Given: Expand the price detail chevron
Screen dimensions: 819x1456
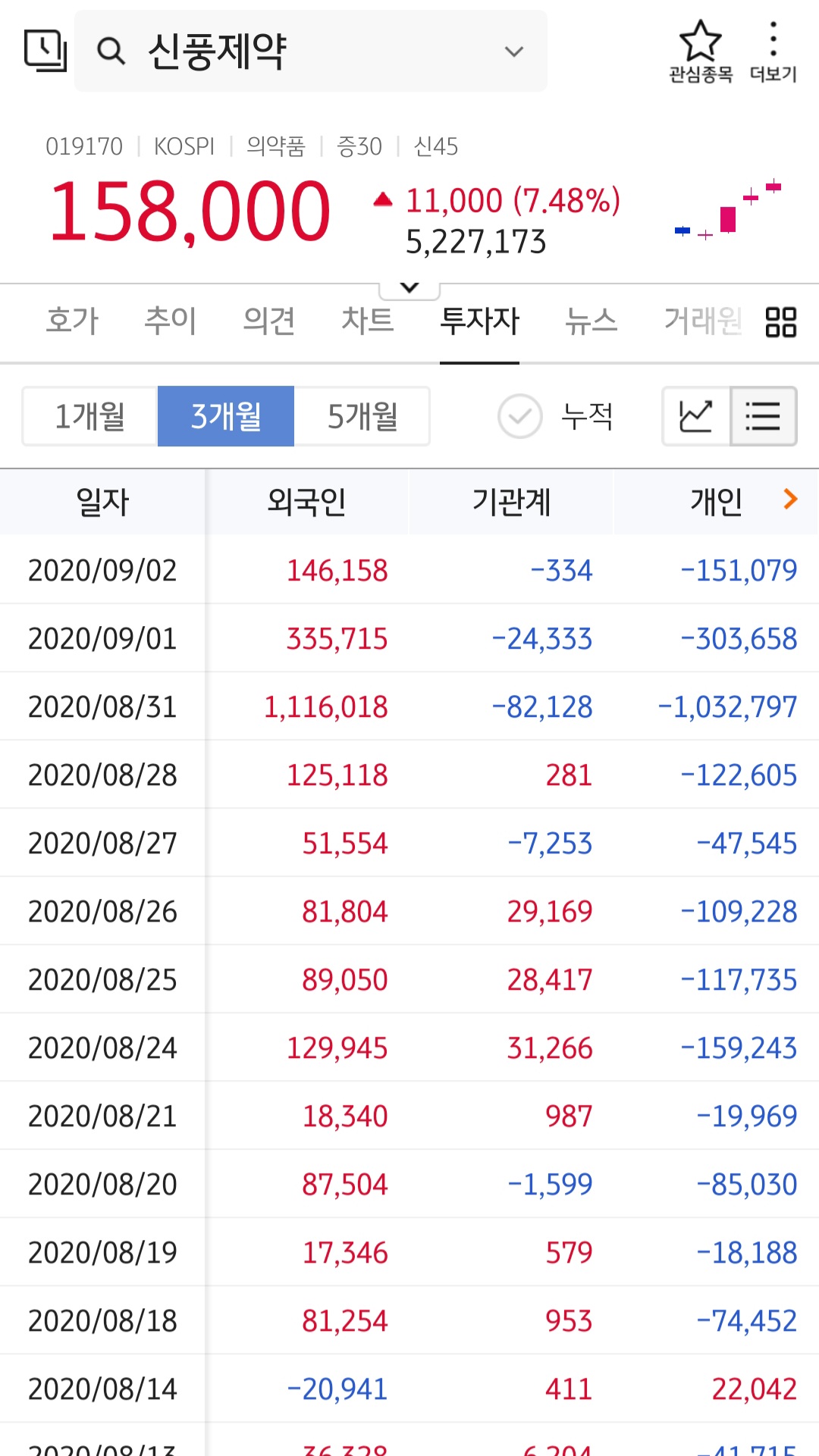Looking at the screenshot, I should tap(409, 287).
